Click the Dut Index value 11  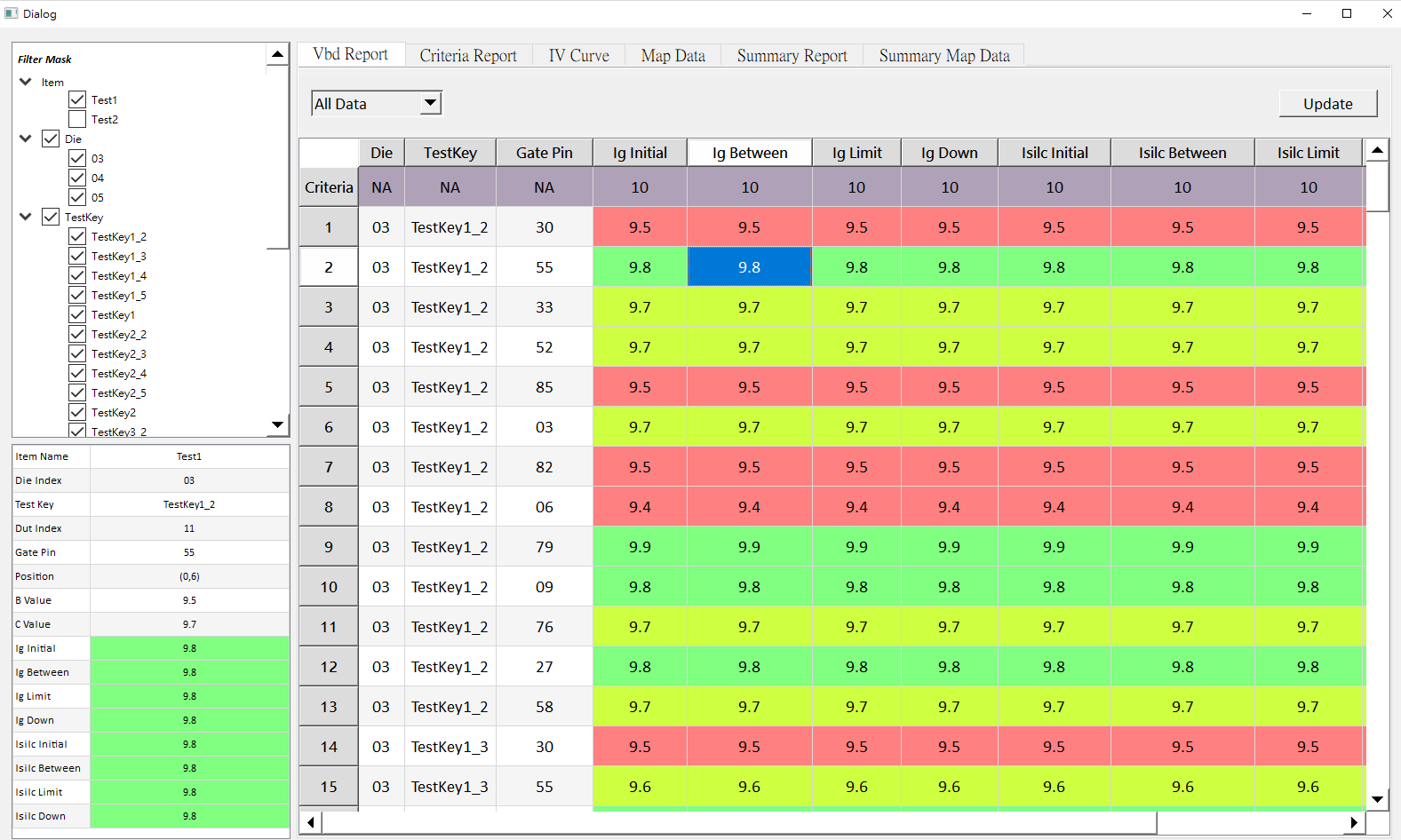(x=189, y=528)
